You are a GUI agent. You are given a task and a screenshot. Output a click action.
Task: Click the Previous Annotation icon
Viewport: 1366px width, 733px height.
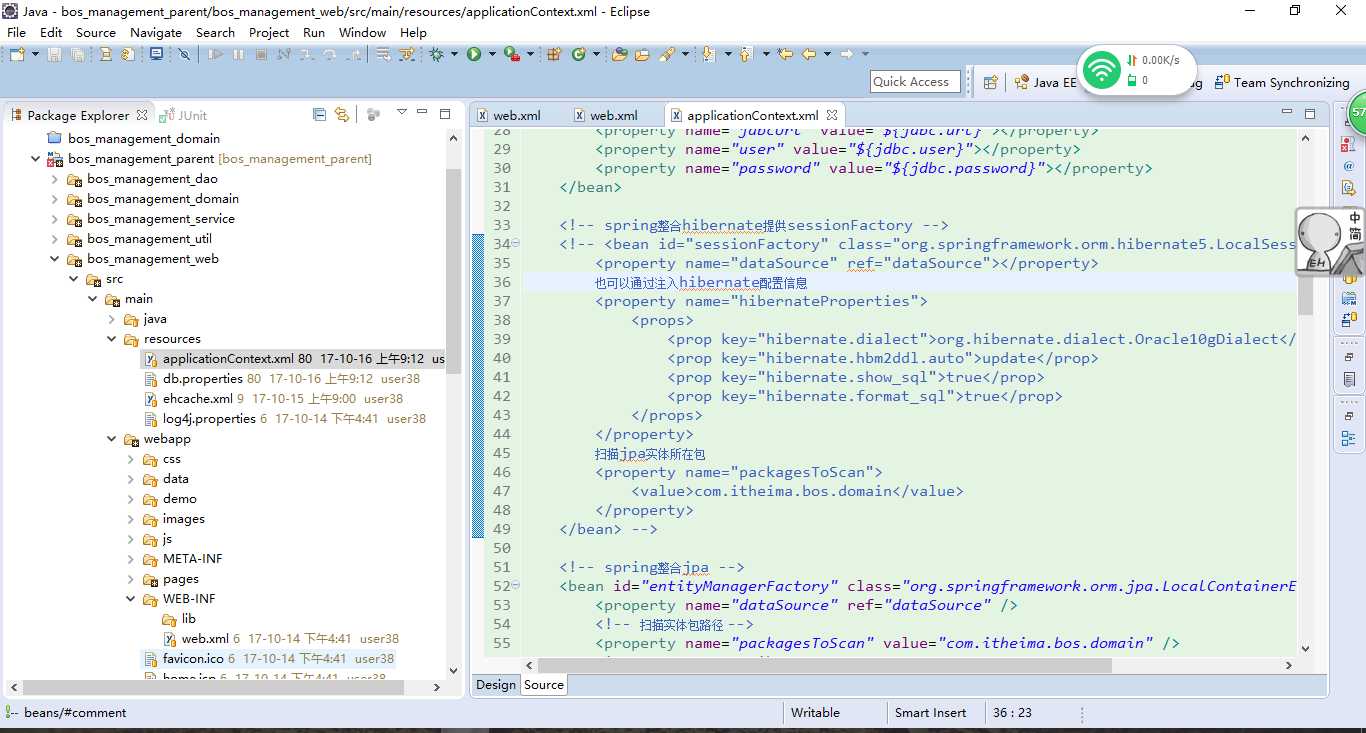(x=745, y=54)
